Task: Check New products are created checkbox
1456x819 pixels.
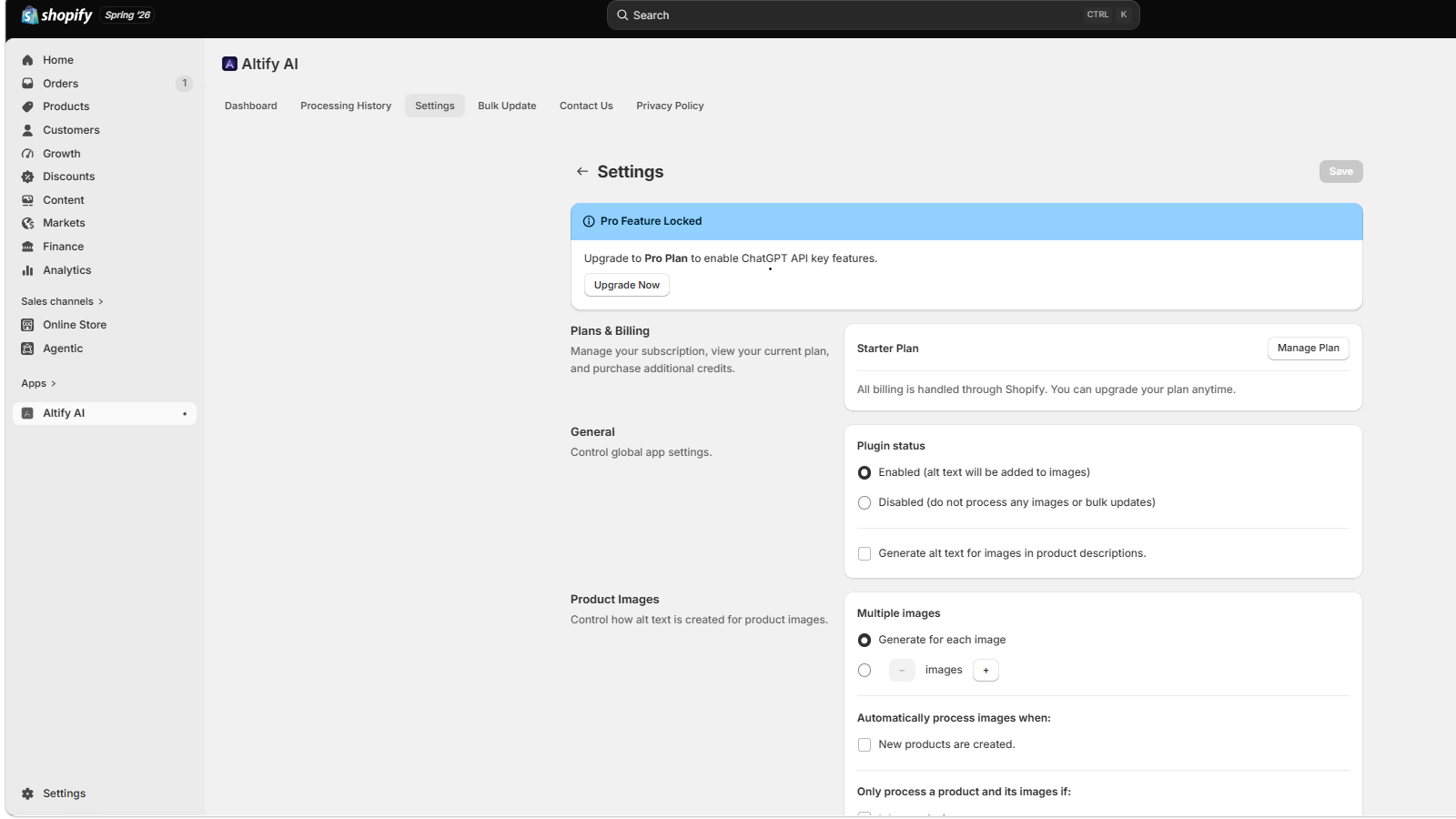Action: click(x=864, y=745)
